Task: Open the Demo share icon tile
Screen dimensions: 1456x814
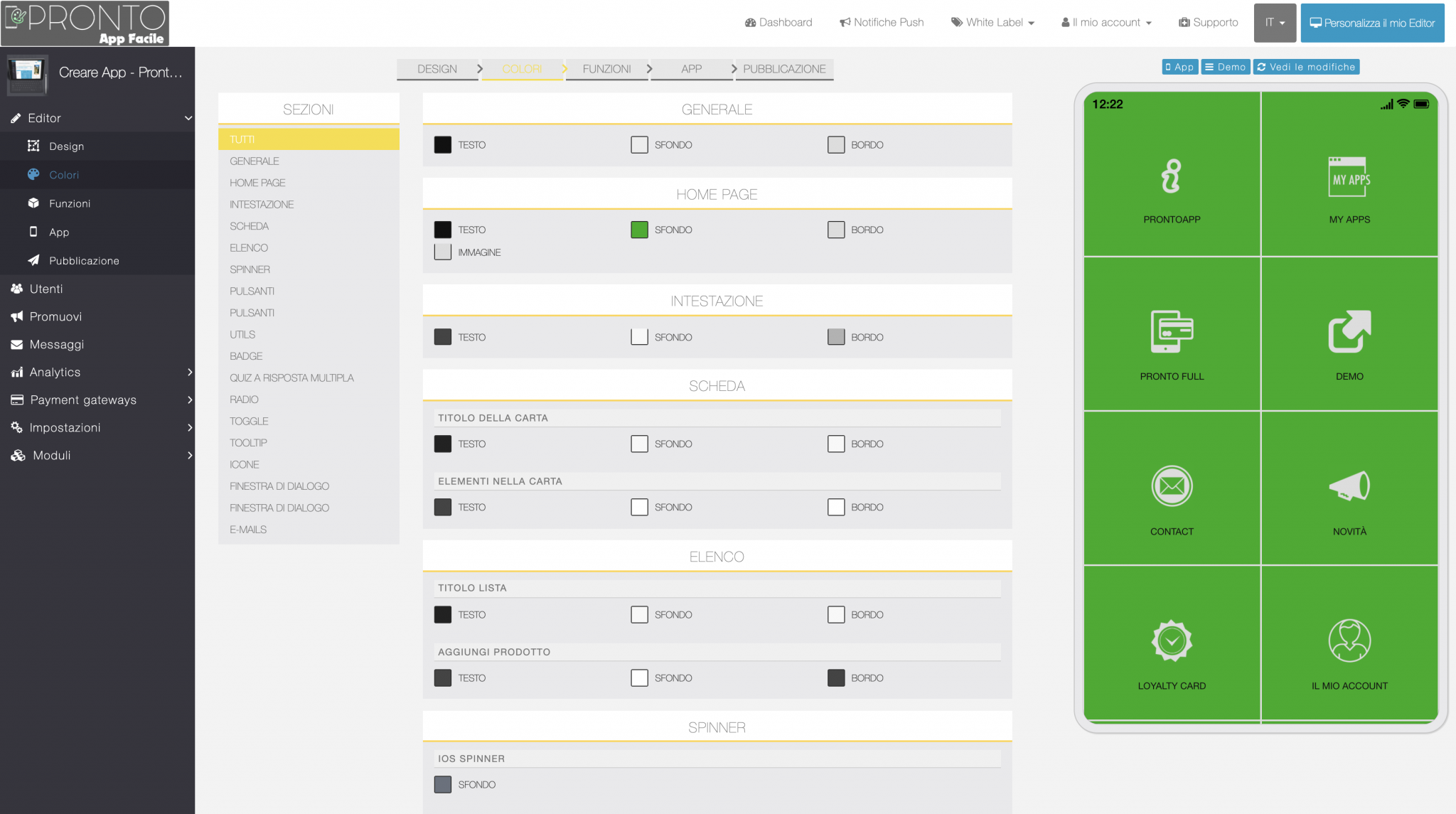Action: (x=1349, y=331)
